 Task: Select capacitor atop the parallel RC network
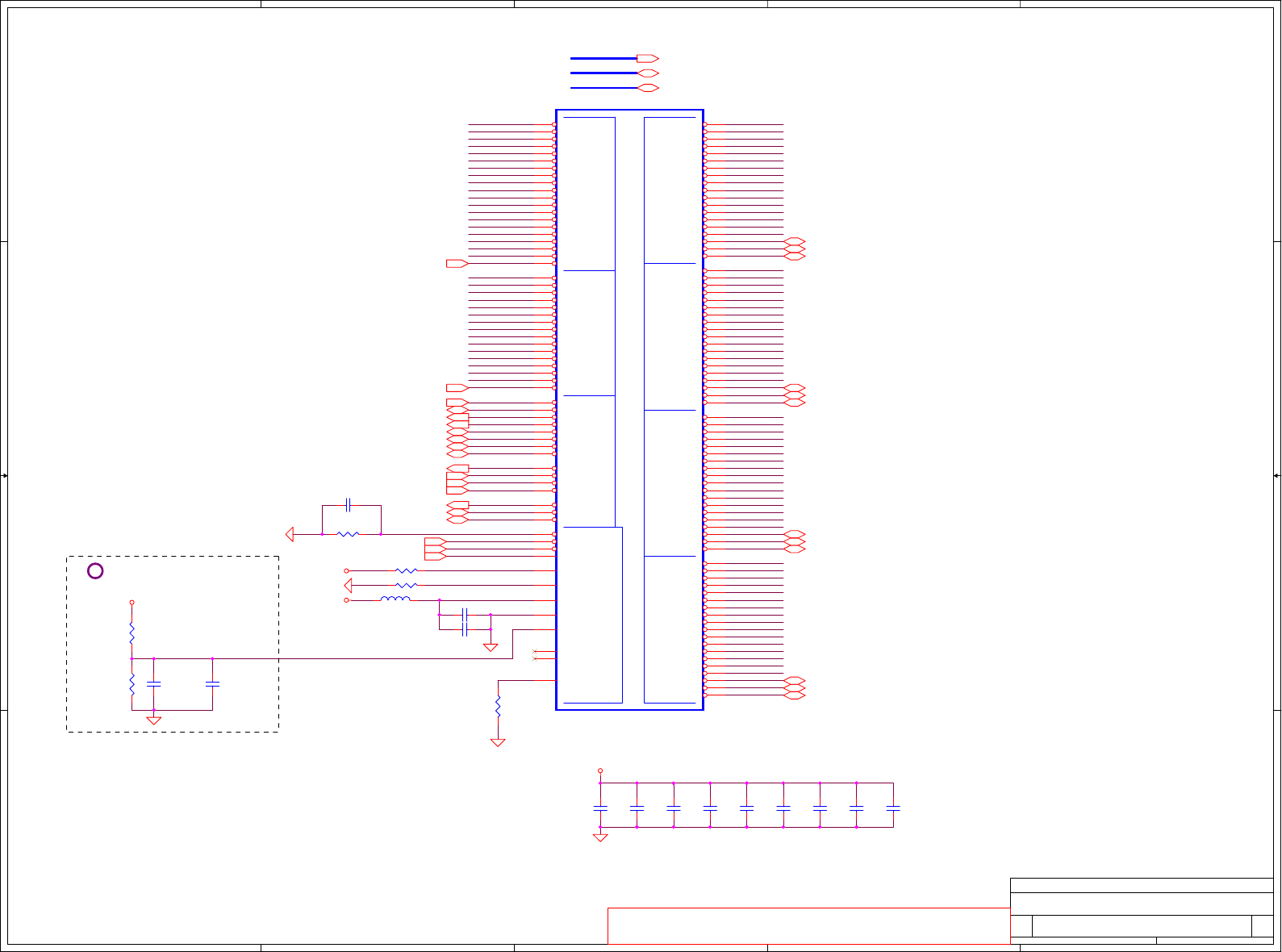pyautogui.click(x=349, y=505)
